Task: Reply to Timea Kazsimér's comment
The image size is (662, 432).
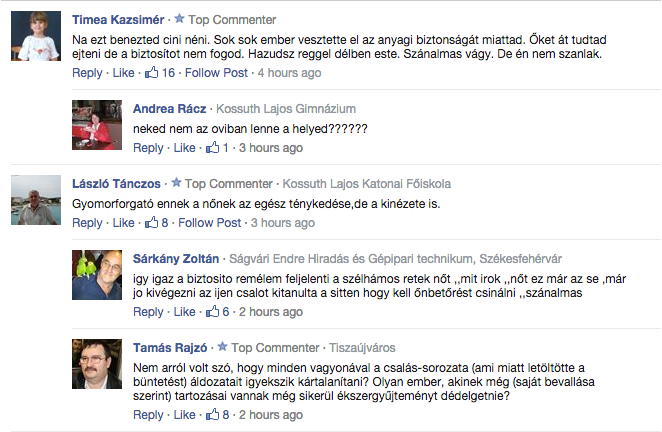Action: (87, 73)
